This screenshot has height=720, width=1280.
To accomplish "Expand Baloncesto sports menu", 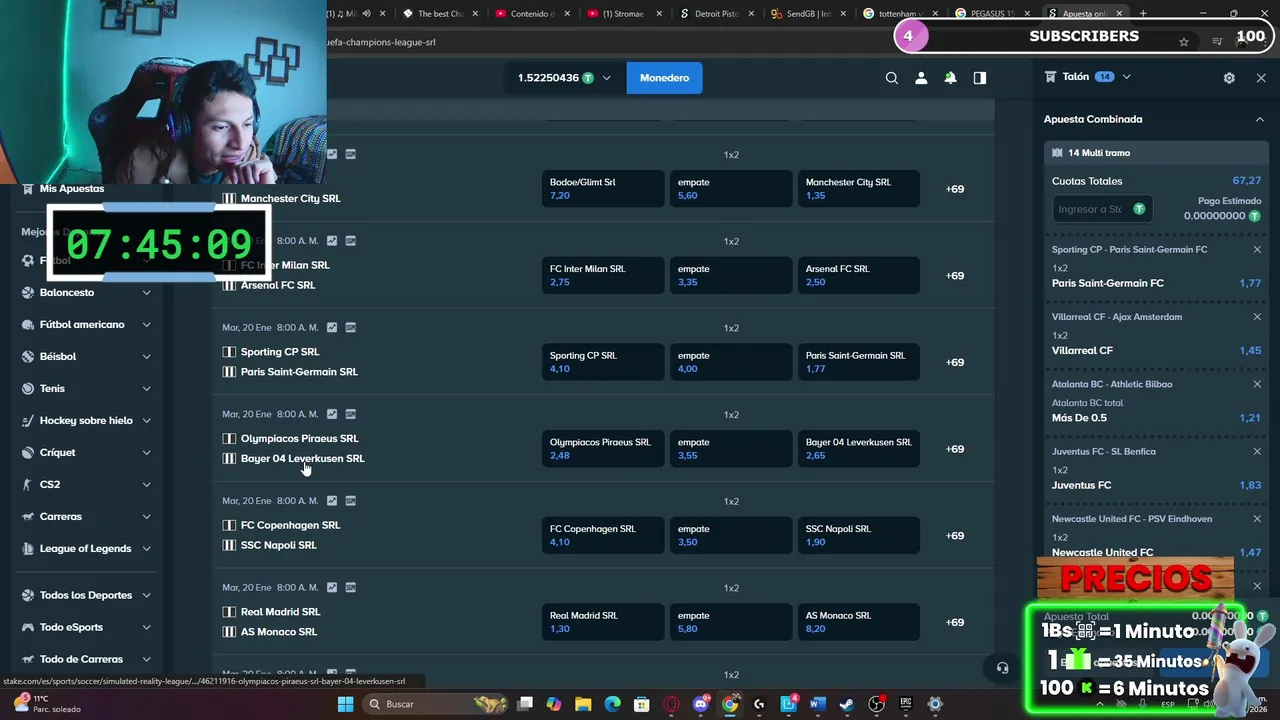I will [146, 293].
